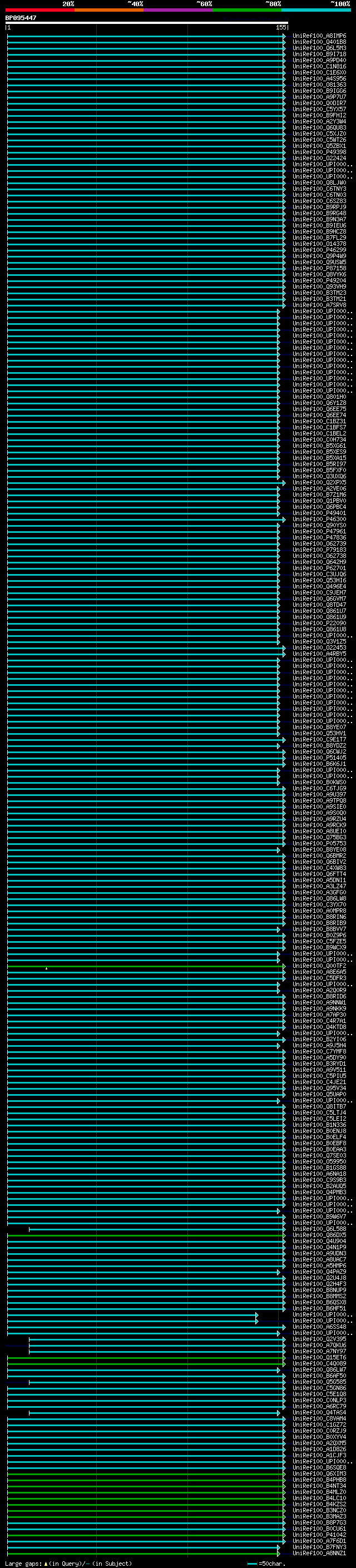
Task: Select last hit label UniRef100_A8NNZ1
Action: pyautogui.click(x=319, y=1554)
